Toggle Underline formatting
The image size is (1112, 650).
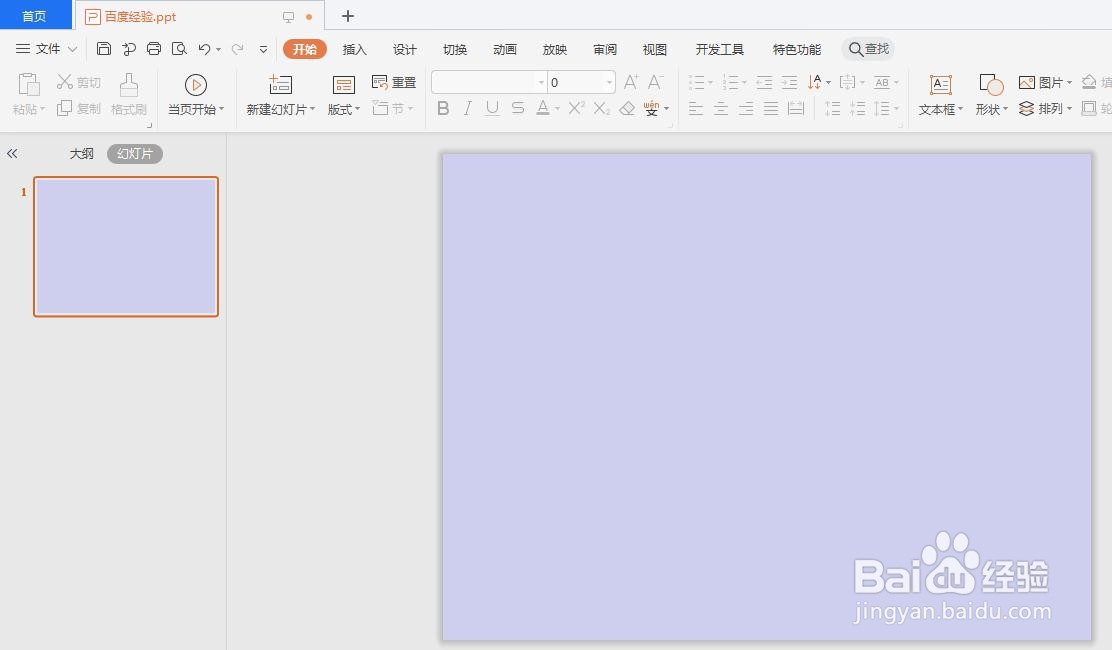pyautogui.click(x=492, y=108)
